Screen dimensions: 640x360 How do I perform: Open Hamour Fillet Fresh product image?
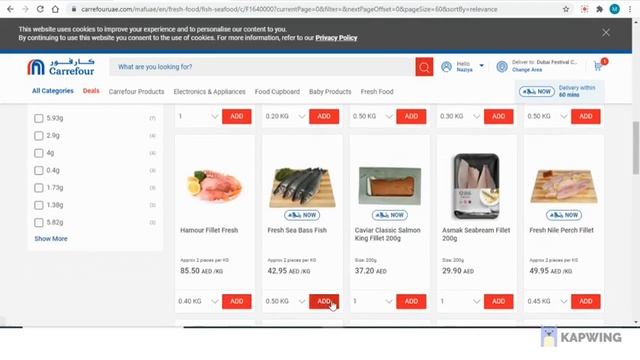[215, 186]
